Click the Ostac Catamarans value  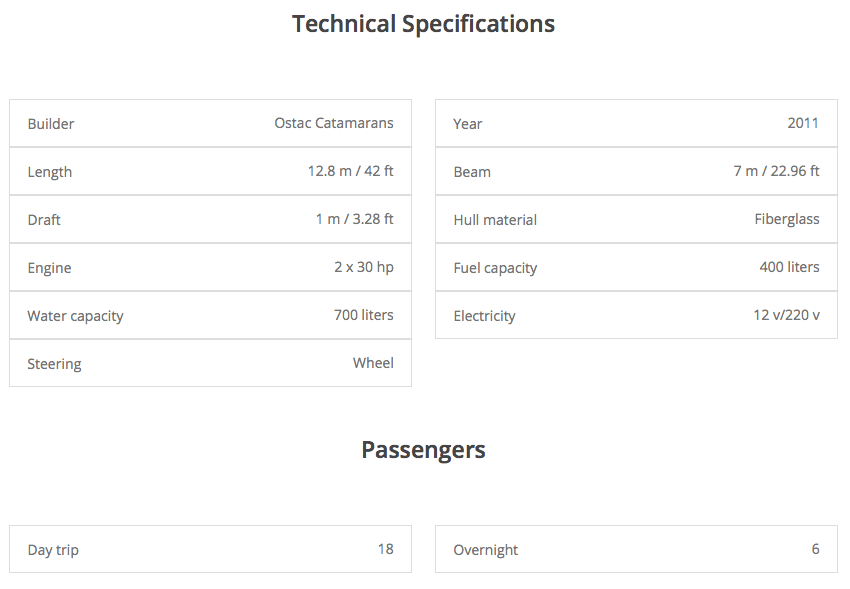334,123
